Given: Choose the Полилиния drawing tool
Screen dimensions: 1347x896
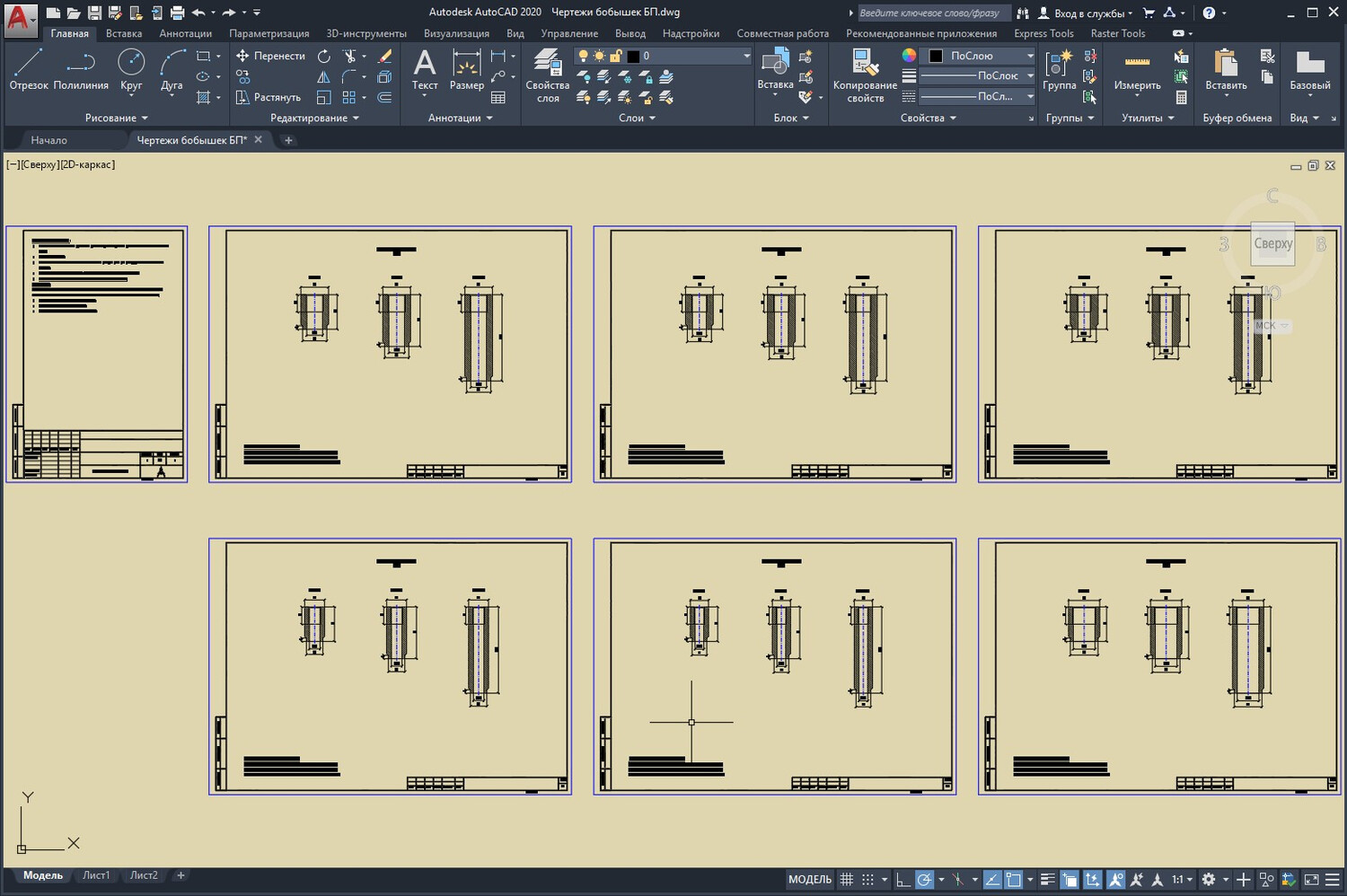Looking at the screenshot, I should (81, 69).
